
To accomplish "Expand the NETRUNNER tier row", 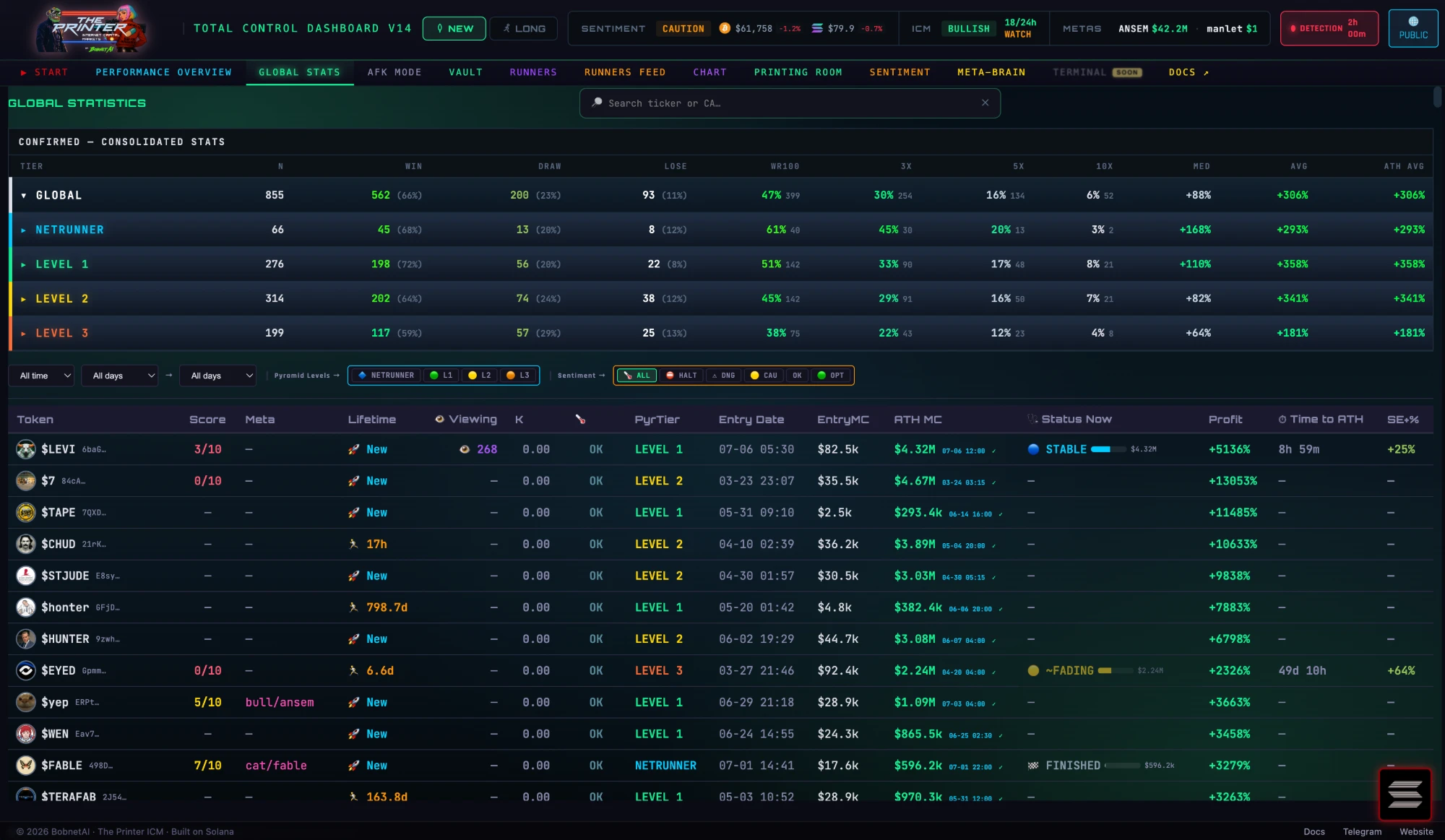I will pyautogui.click(x=24, y=230).
